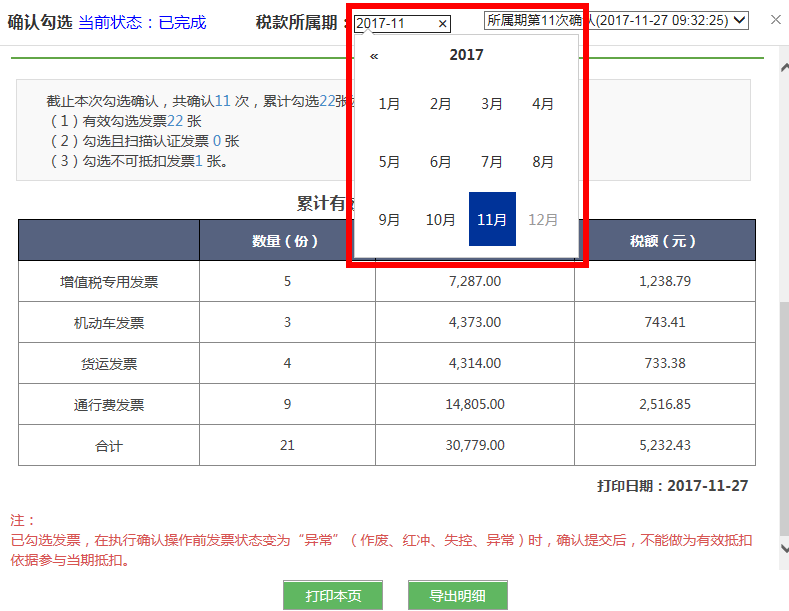
Task: Go to previous year in calendar
Action: (x=374, y=56)
